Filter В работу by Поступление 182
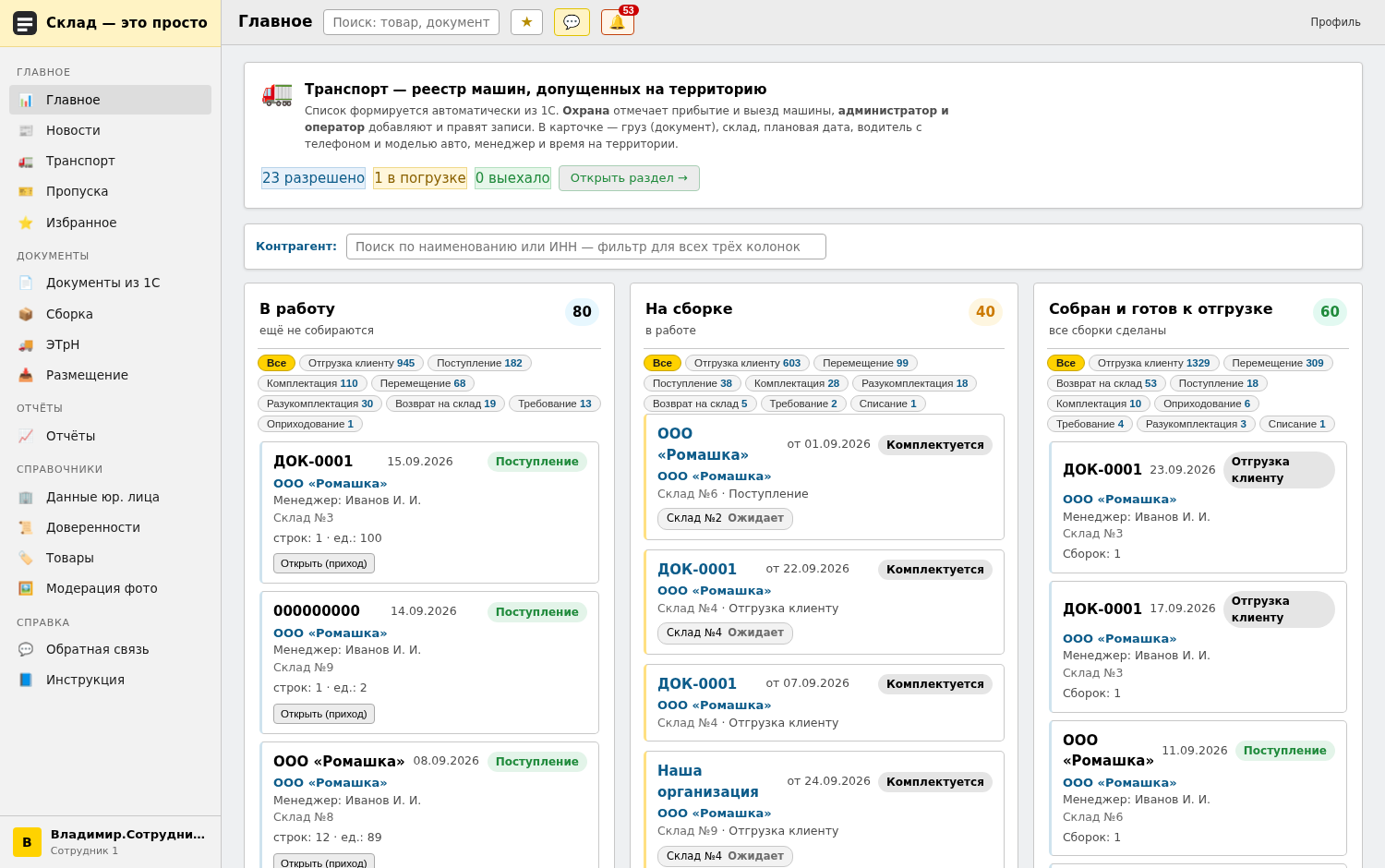Viewport: 1385px width, 868px height. pos(479,363)
